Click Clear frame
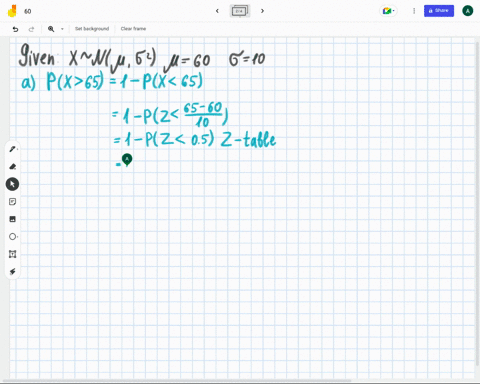The width and height of the screenshot is (480, 384). (x=133, y=29)
